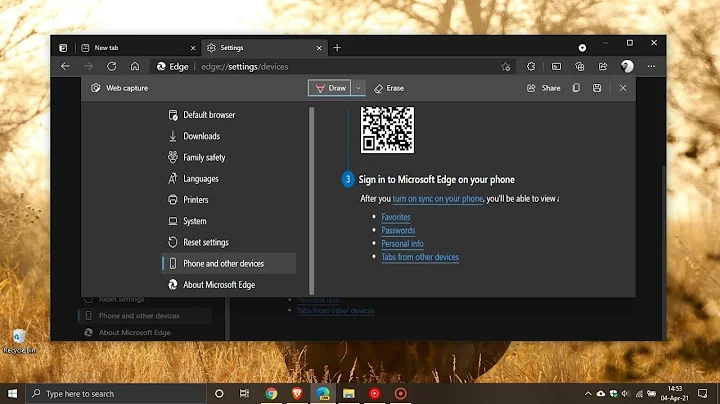This screenshot has height=404, width=720.
Task: Click the Web capture label icon
Action: point(96,88)
